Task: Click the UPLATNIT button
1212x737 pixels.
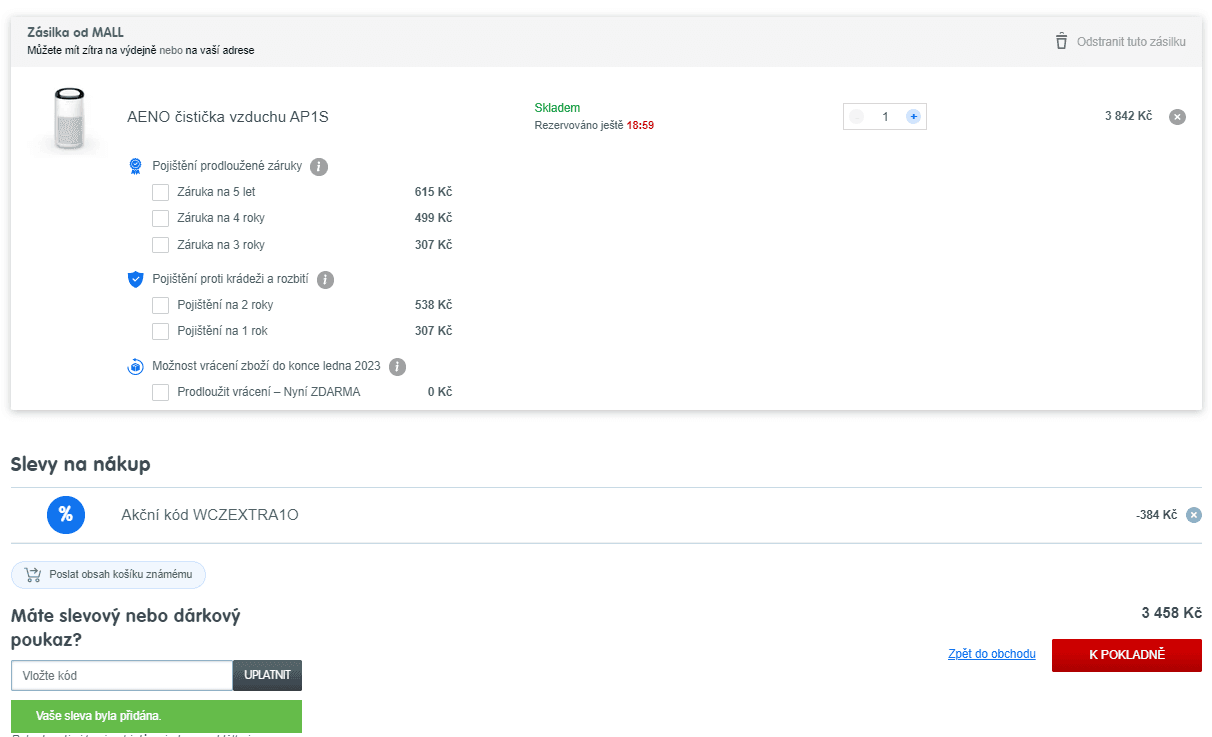Action: click(x=267, y=675)
